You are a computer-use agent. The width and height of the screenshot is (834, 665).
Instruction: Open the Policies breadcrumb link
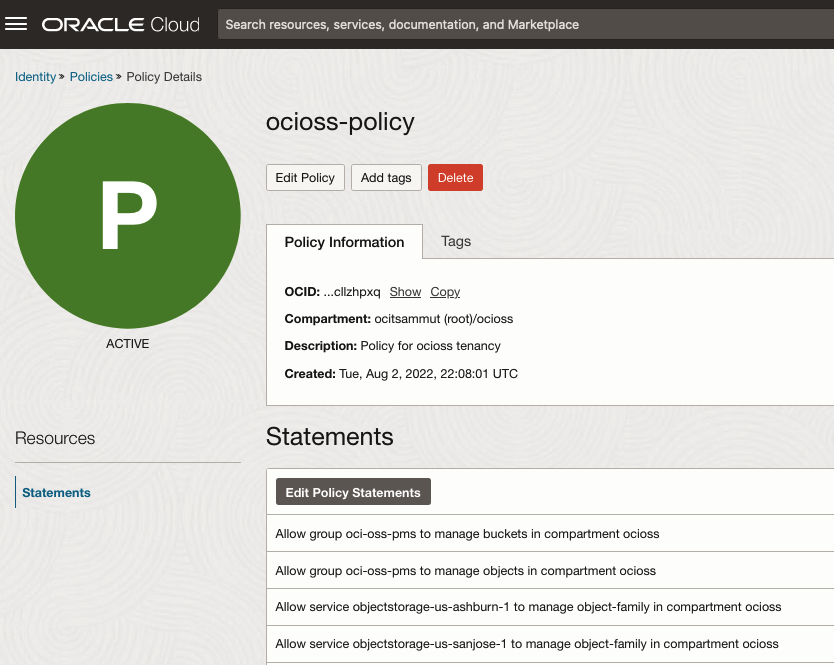pos(91,77)
